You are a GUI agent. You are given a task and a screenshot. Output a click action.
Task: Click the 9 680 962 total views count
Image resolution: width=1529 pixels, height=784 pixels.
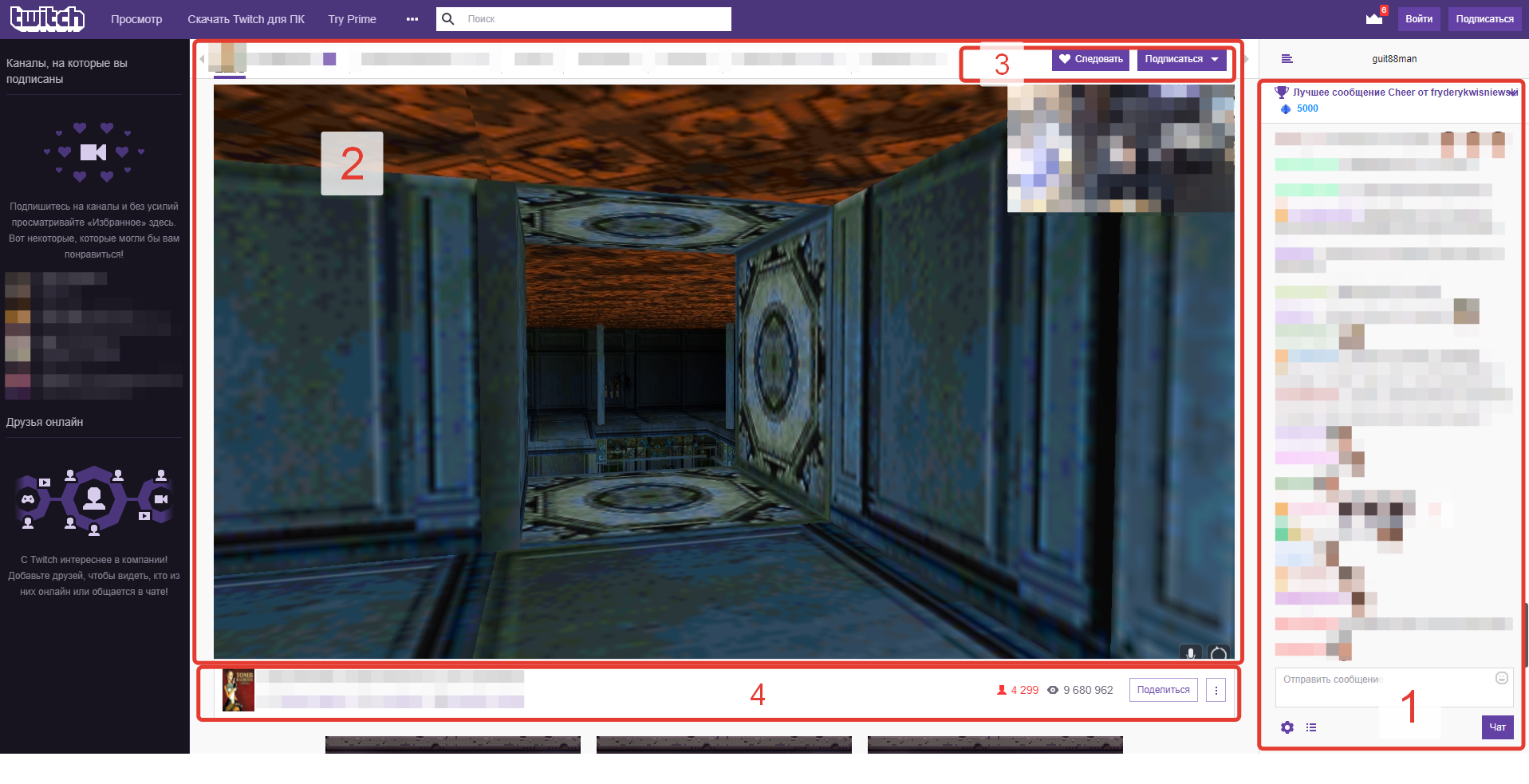point(1088,690)
